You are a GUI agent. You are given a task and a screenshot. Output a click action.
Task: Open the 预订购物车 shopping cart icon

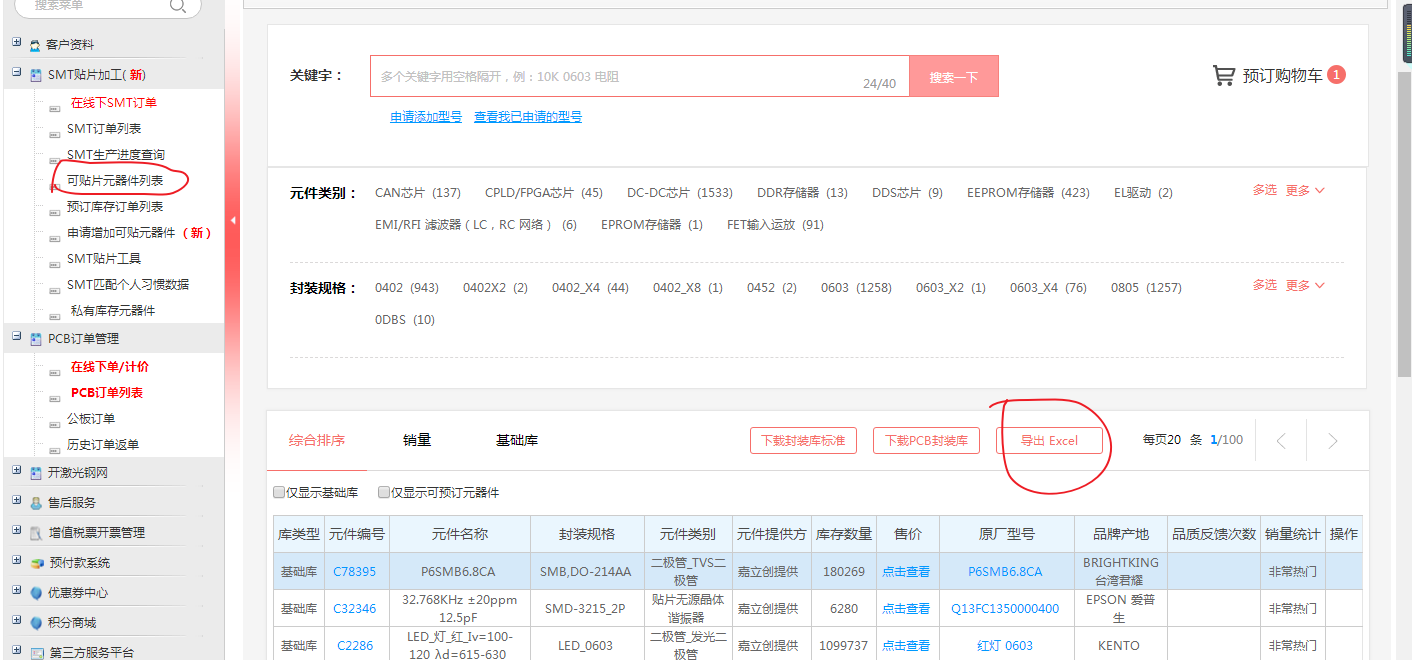tap(1223, 76)
